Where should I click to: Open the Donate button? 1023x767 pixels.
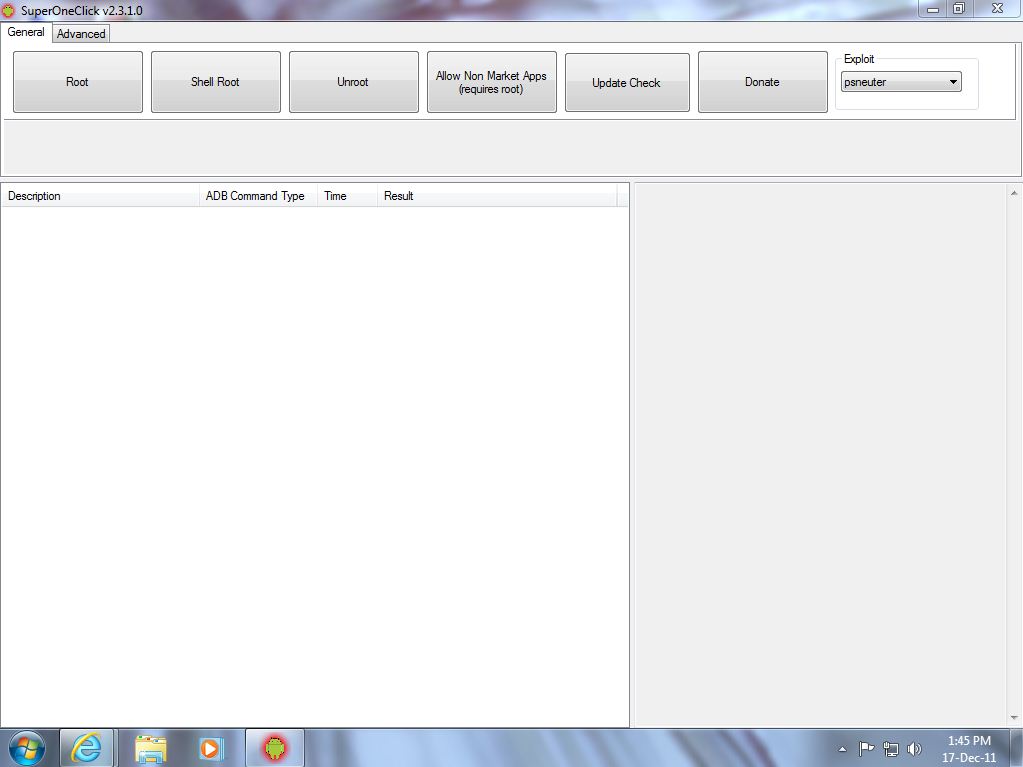click(x=763, y=82)
